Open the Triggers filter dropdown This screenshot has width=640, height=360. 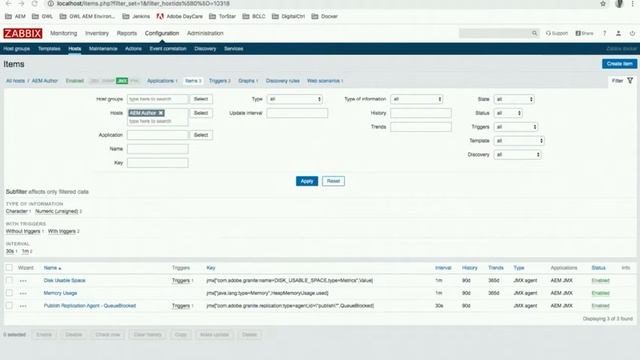point(516,127)
